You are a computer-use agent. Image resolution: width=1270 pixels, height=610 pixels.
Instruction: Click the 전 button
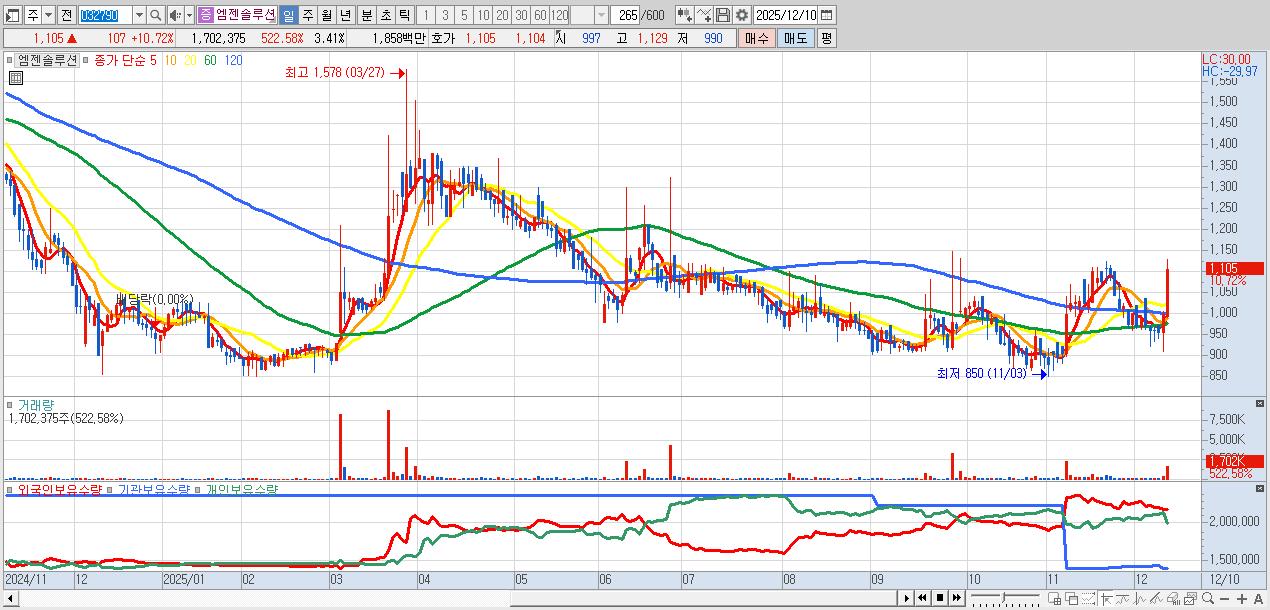click(x=65, y=15)
